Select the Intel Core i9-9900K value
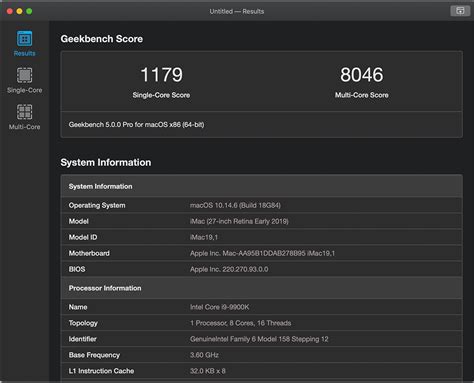 pos(220,307)
